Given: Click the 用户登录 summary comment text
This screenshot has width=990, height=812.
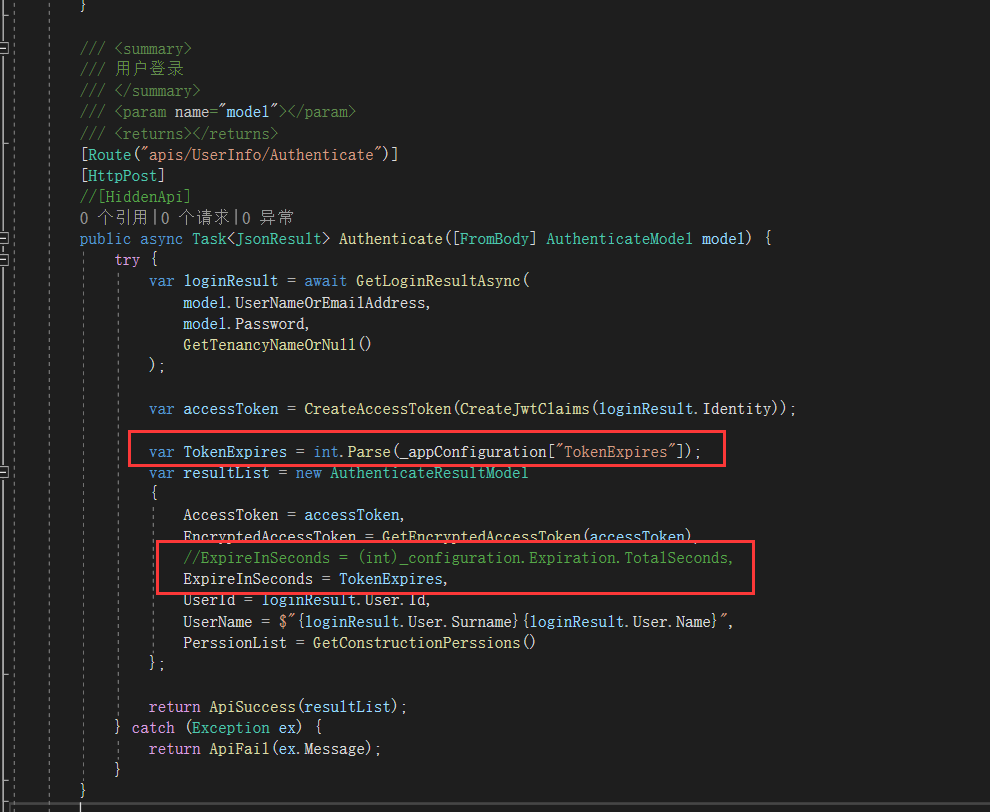Looking at the screenshot, I should 150,69.
